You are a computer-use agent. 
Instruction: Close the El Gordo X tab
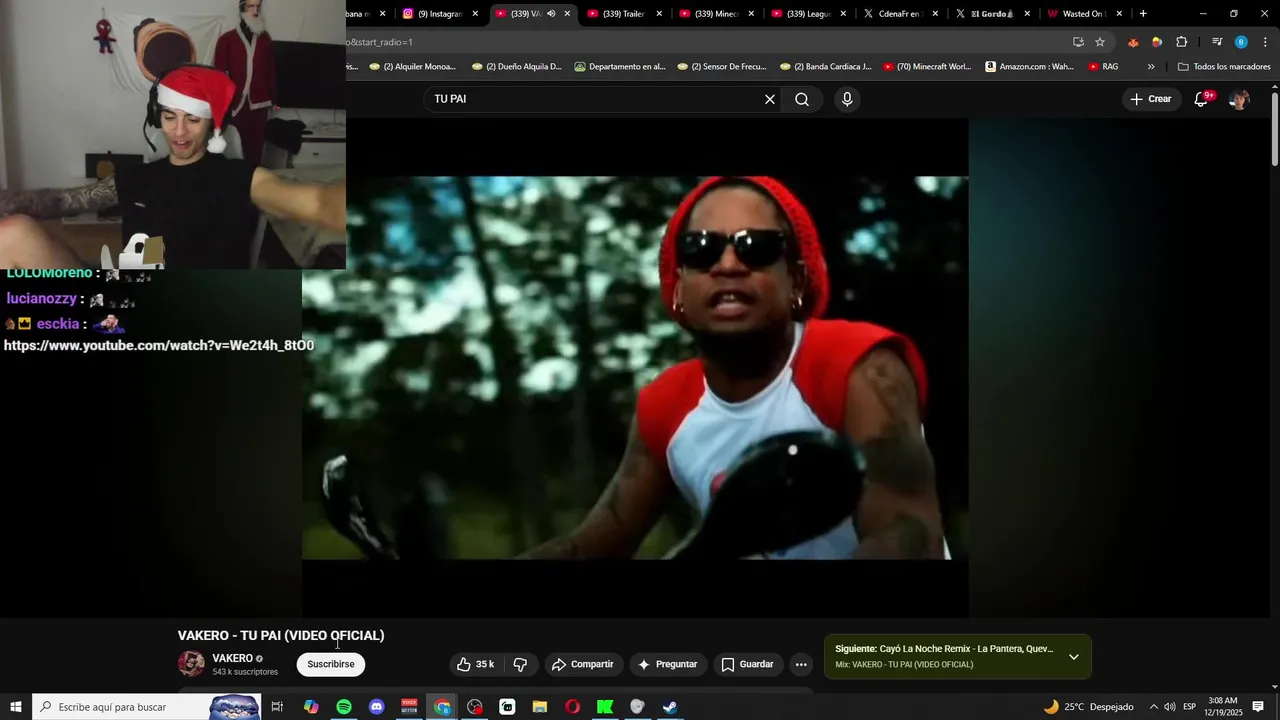[1027, 14]
